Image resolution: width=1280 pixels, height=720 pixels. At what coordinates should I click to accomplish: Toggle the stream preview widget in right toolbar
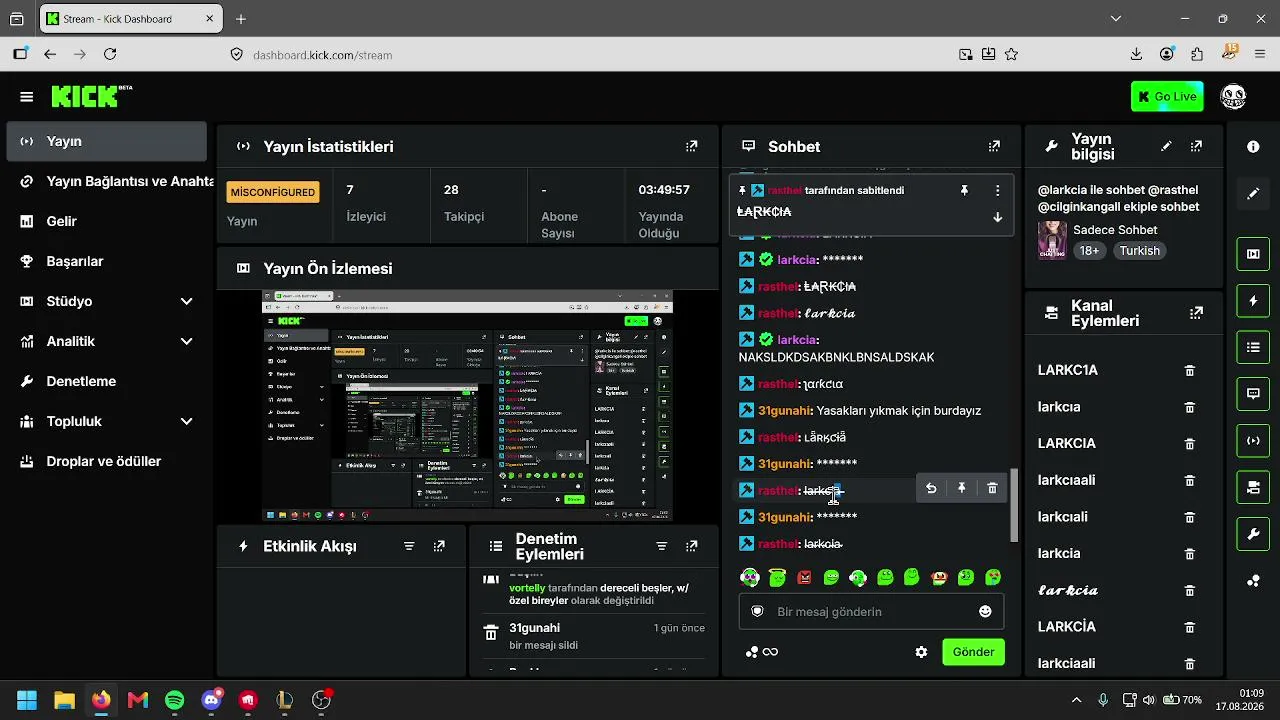(1253, 254)
